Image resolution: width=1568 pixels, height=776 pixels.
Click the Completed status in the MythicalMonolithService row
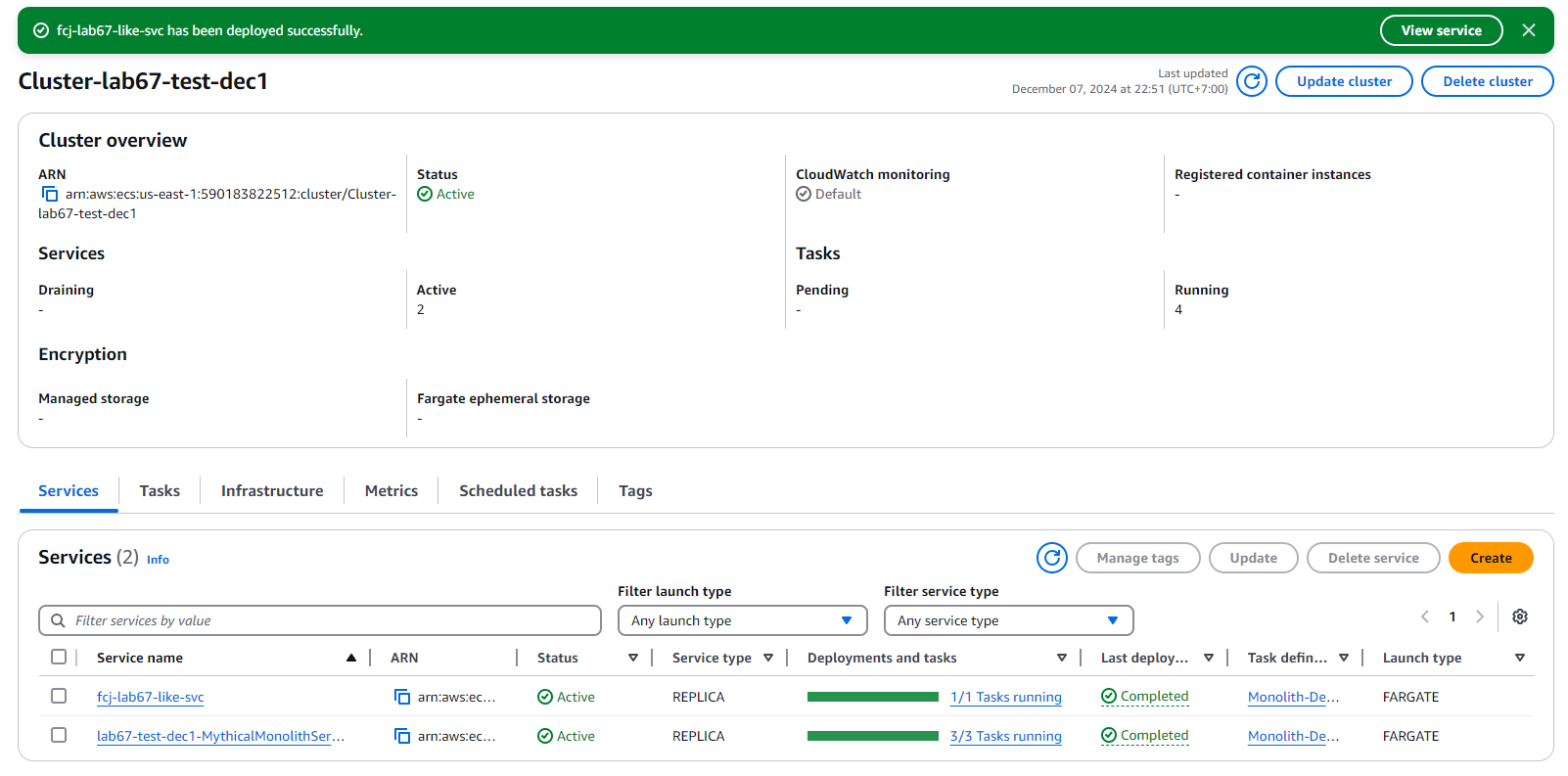point(1145,736)
